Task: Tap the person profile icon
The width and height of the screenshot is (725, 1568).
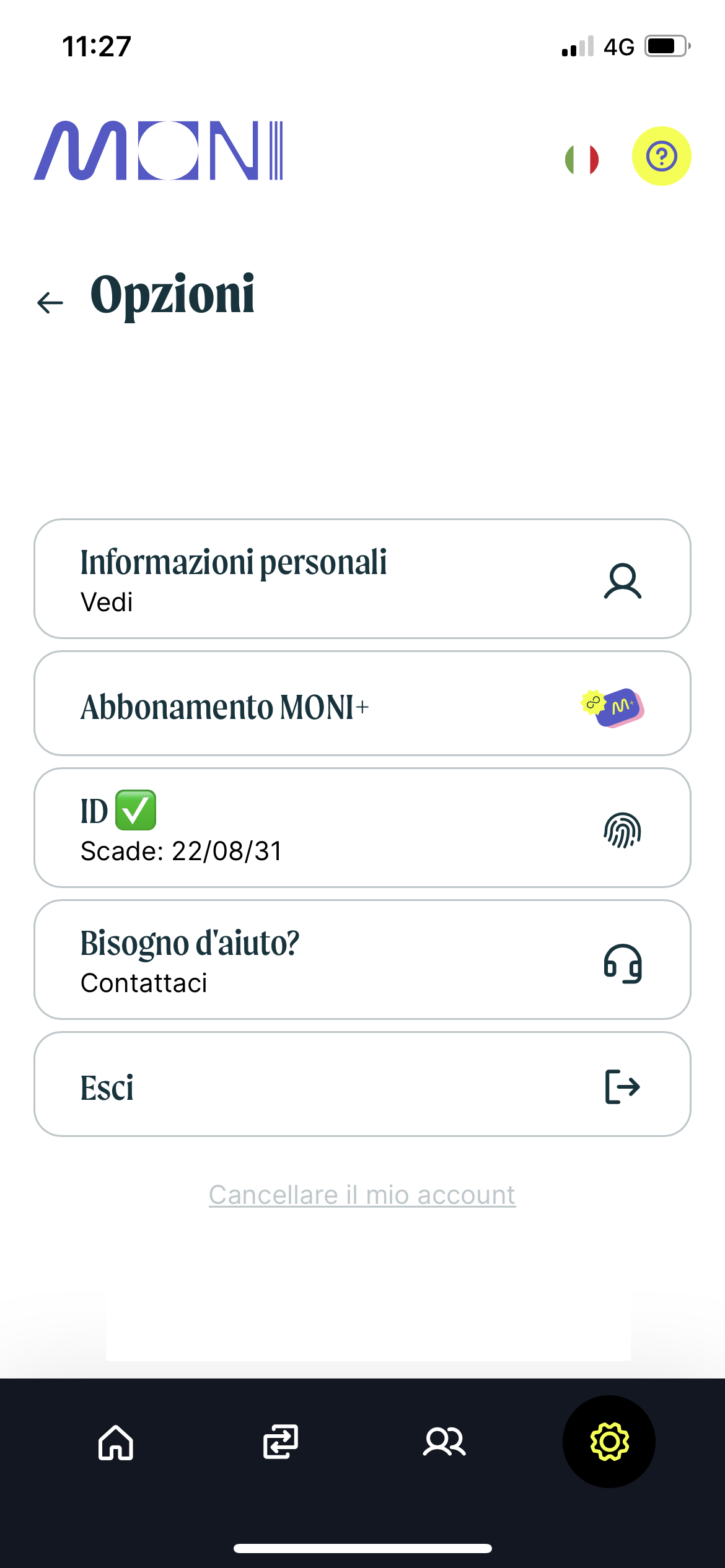Action: [x=622, y=581]
